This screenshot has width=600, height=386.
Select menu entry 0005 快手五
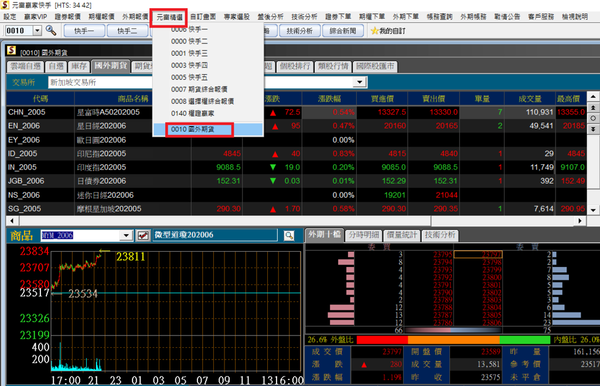189,77
